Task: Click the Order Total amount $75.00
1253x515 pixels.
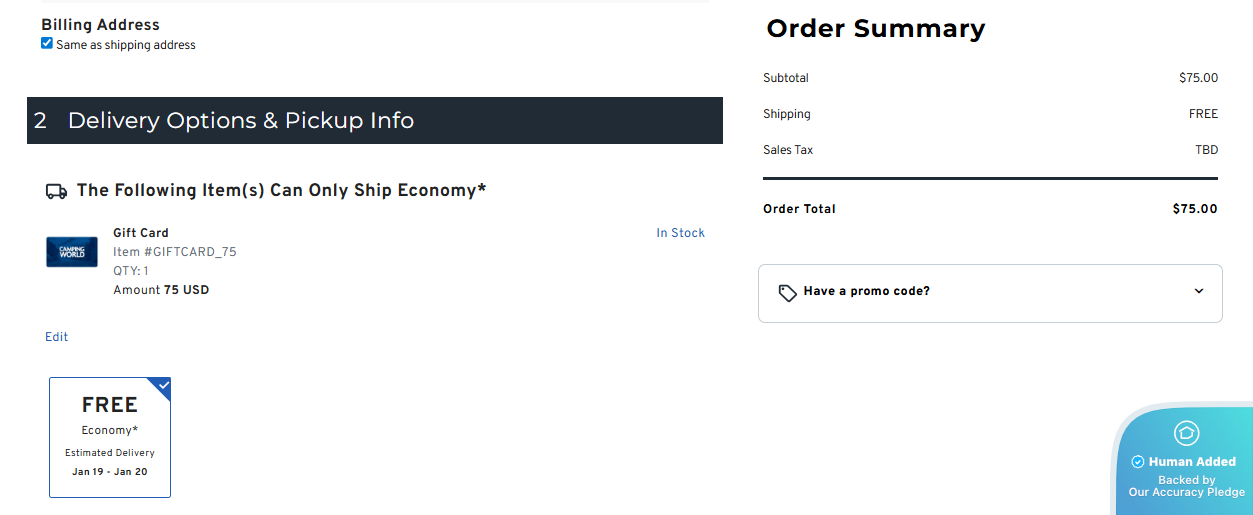Action: click(1195, 209)
